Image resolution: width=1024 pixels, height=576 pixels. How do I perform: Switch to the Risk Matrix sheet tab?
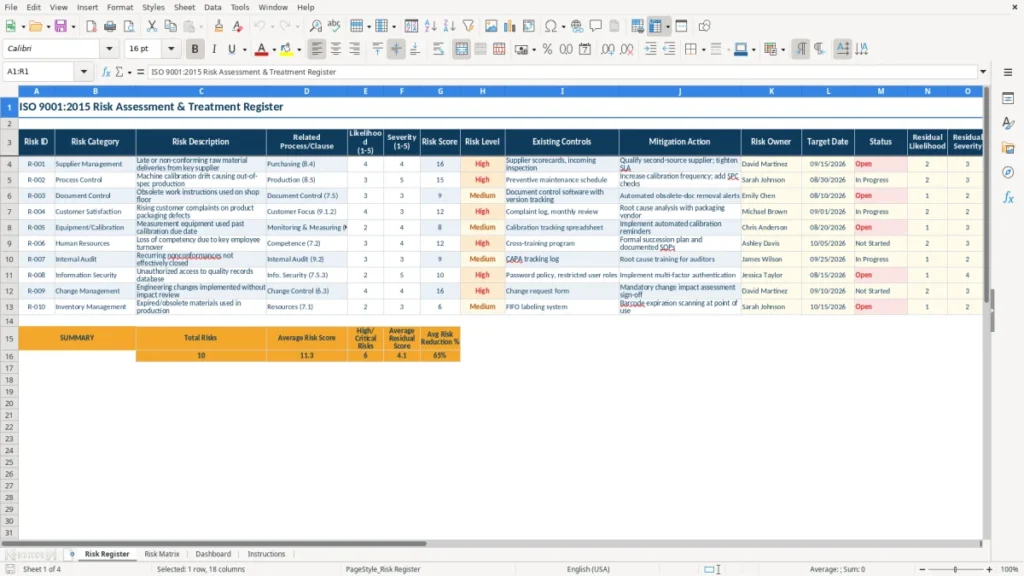tap(161, 554)
